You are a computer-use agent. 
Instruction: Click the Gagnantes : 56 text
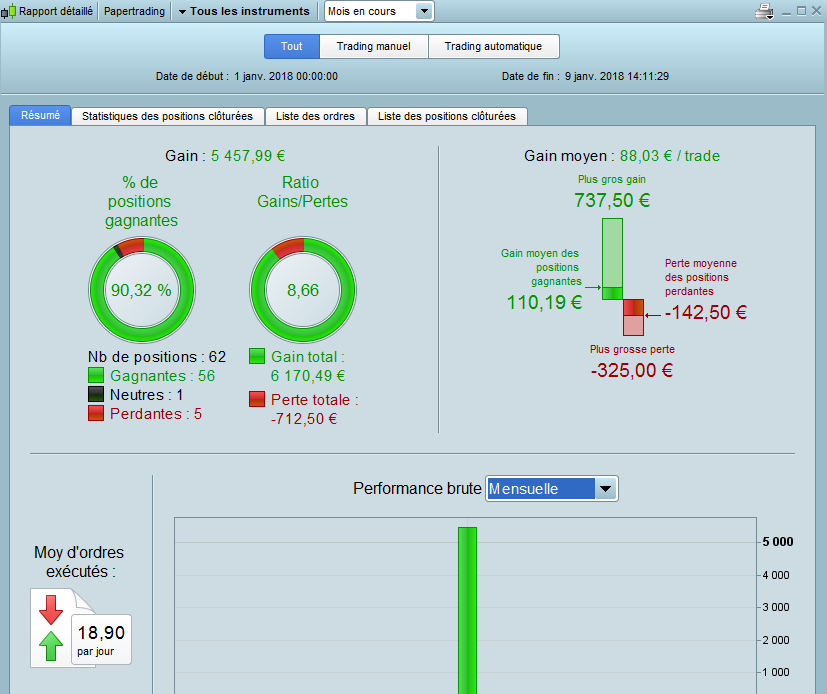point(162,376)
